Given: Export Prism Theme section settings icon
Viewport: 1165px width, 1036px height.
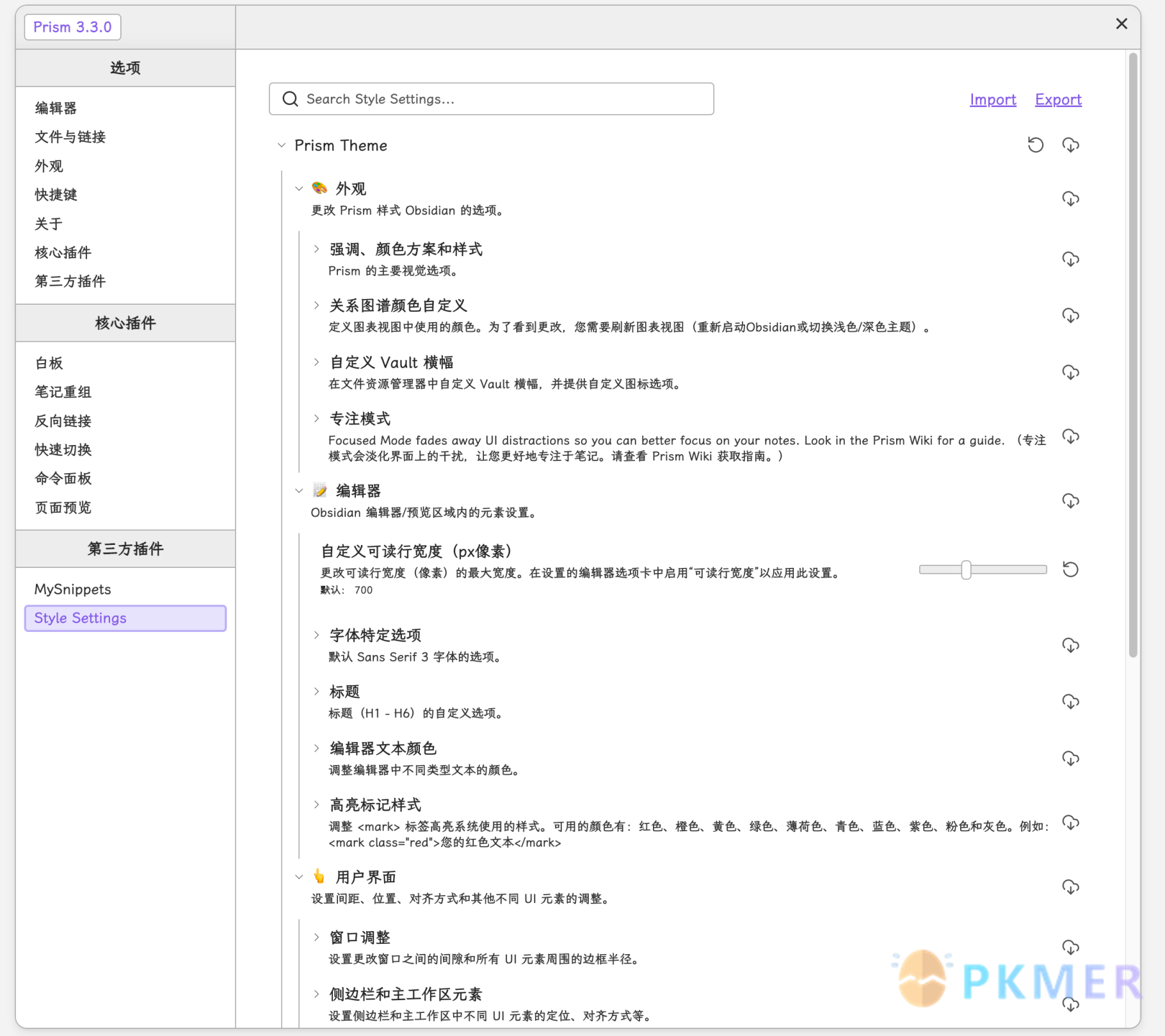Looking at the screenshot, I should [1070, 145].
